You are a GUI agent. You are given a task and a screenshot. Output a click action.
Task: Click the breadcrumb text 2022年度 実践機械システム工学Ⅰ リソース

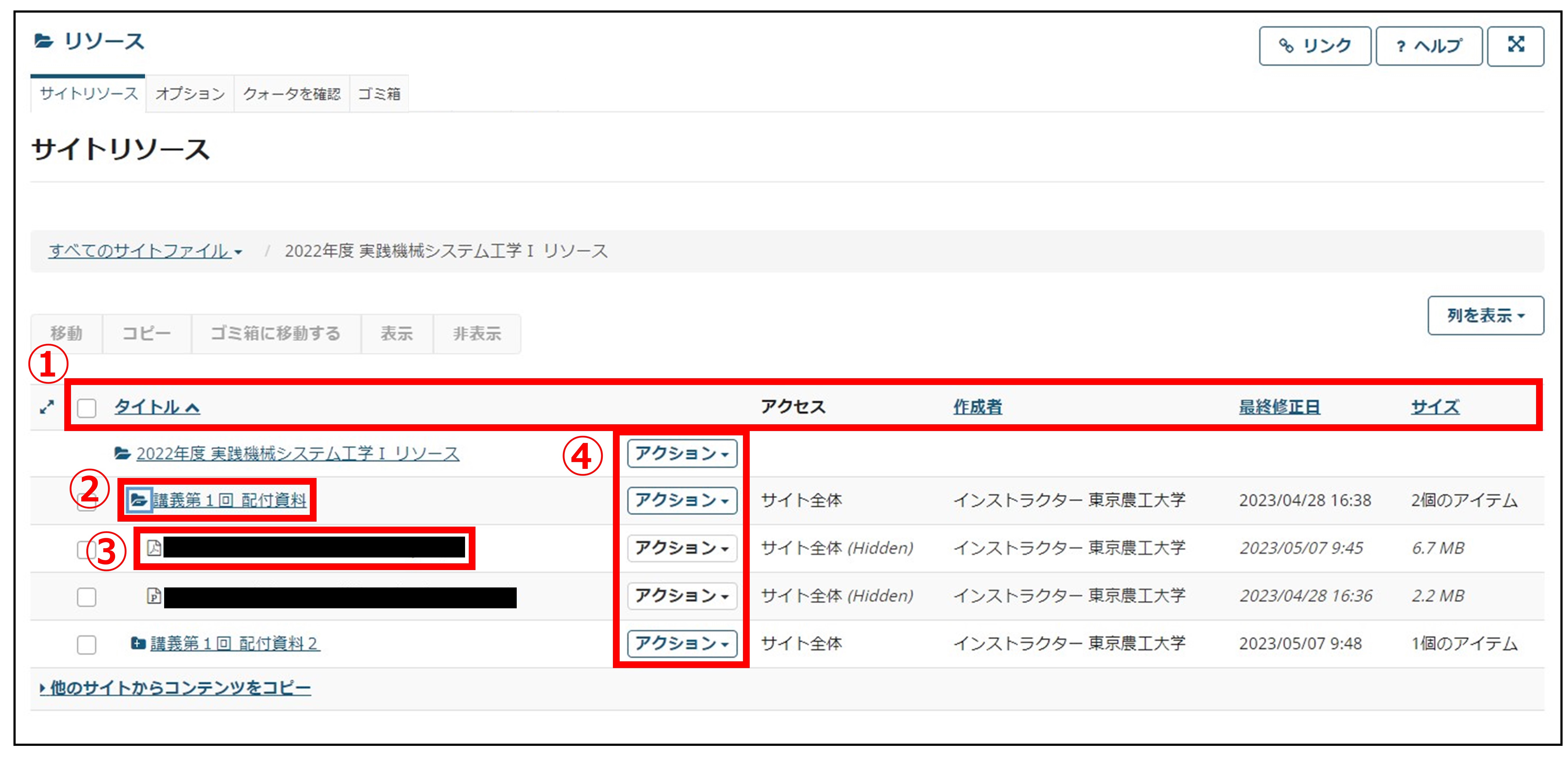click(446, 251)
